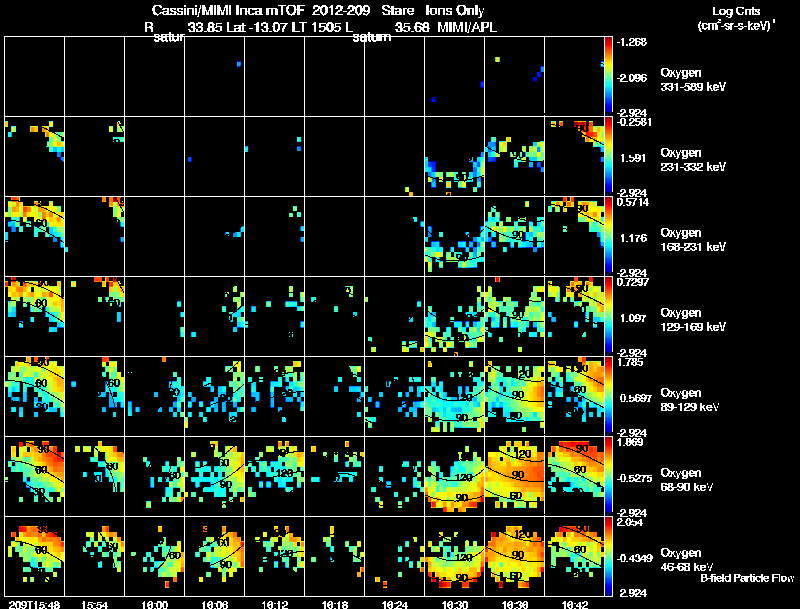Click the 'Oxygen 89-129 keV' row label

690,400
